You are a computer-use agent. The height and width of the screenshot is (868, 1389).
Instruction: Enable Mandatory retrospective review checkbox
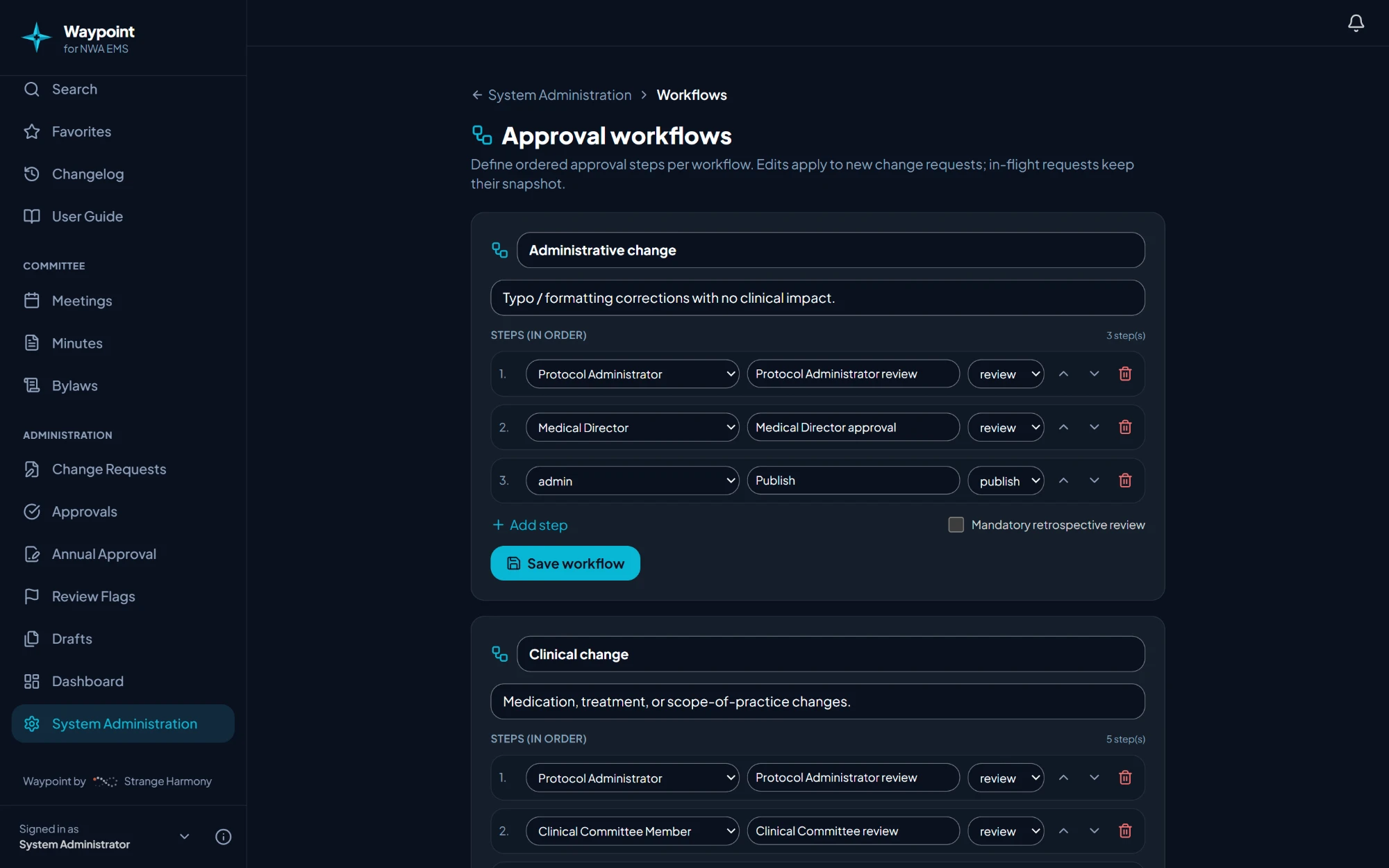coord(956,525)
